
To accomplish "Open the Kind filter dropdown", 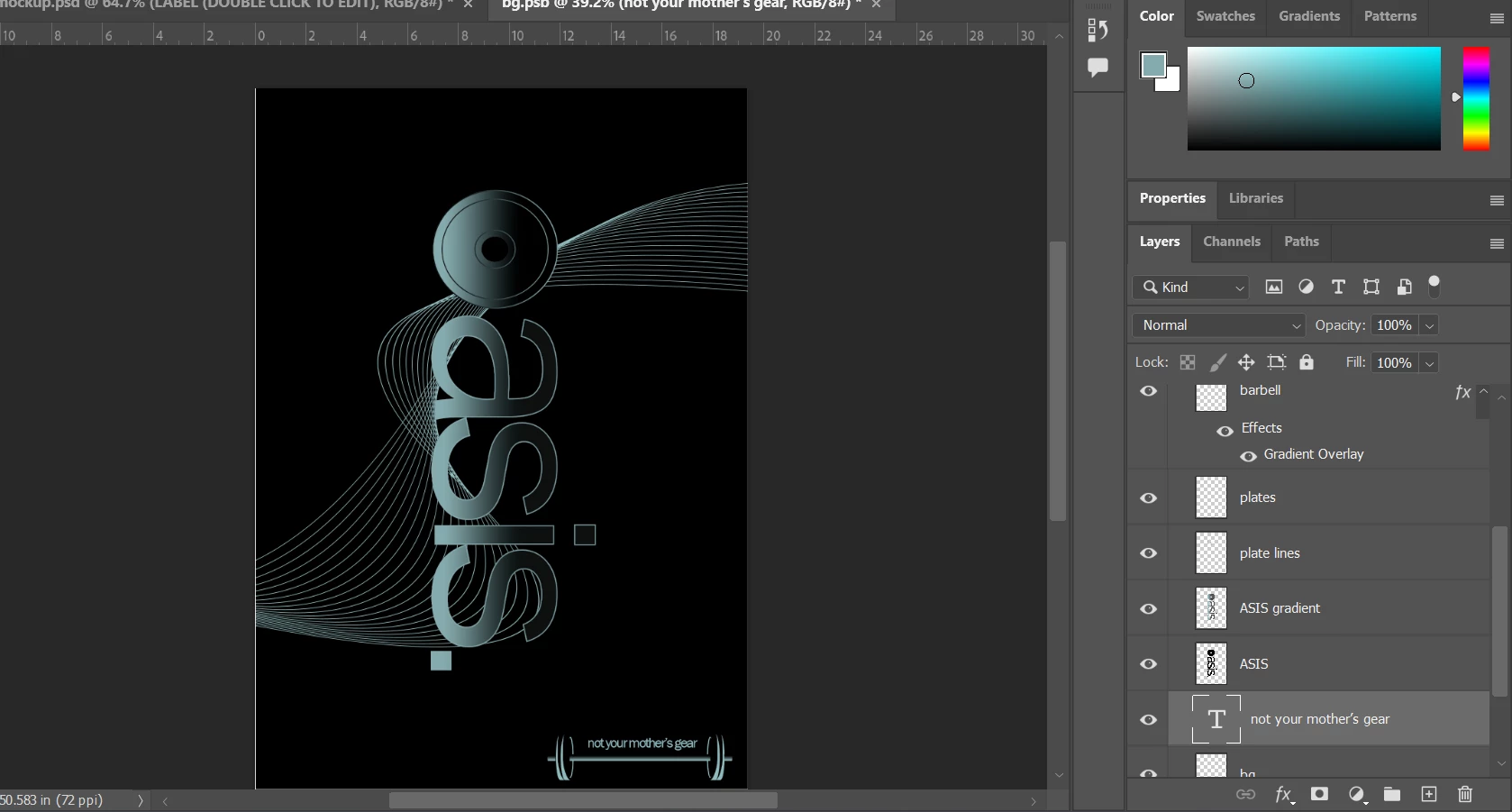I will click(x=1190, y=287).
